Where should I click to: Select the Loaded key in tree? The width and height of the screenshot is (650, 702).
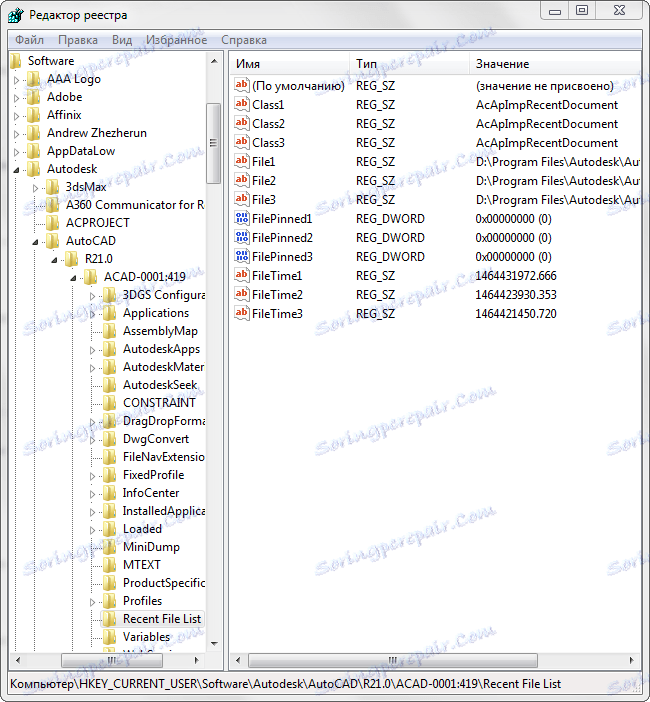point(142,529)
